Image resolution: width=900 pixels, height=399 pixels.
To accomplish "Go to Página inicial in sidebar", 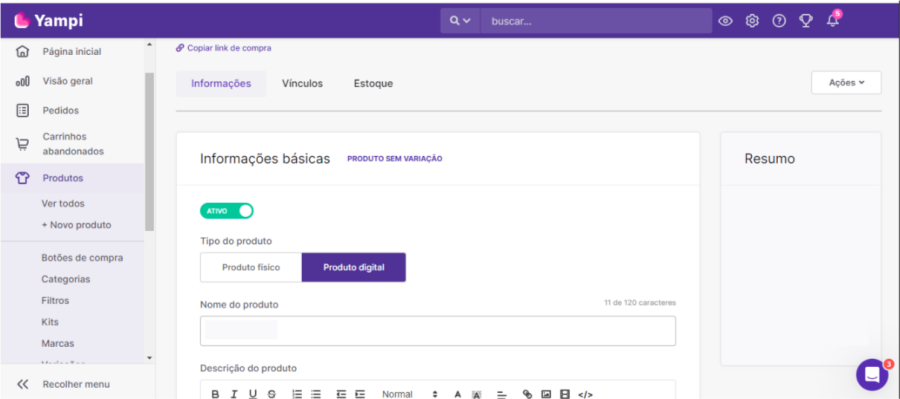I will (72, 52).
